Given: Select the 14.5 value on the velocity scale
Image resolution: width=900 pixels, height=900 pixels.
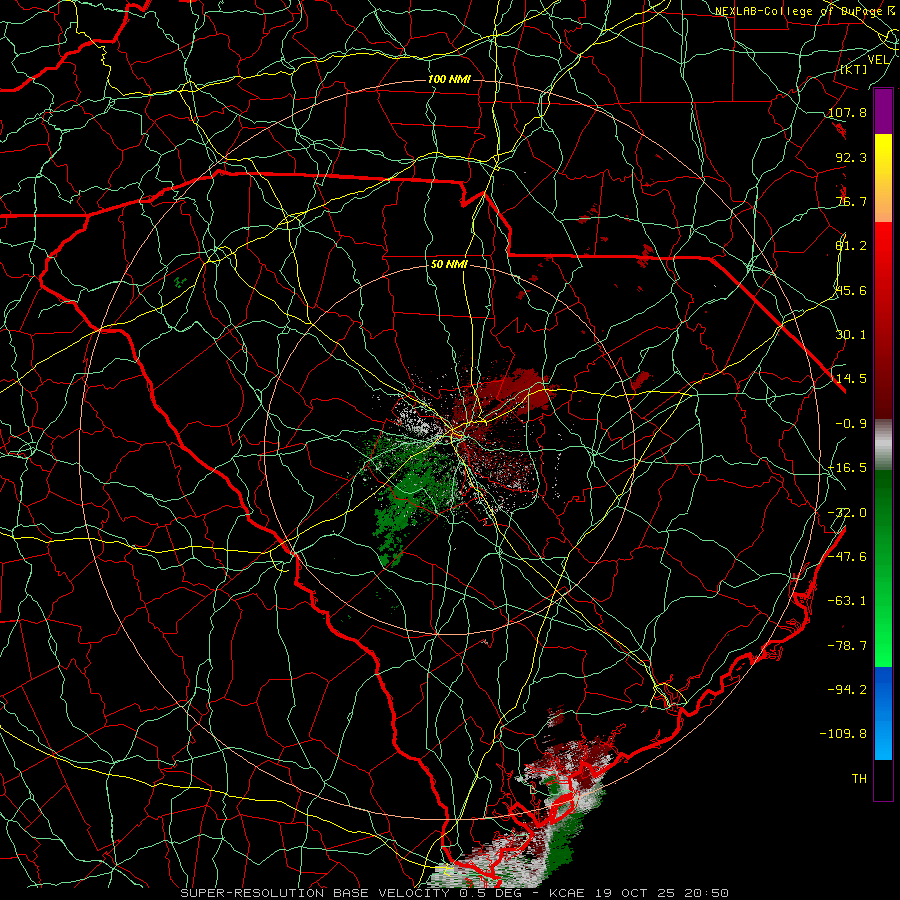Looking at the screenshot, I should (851, 379).
